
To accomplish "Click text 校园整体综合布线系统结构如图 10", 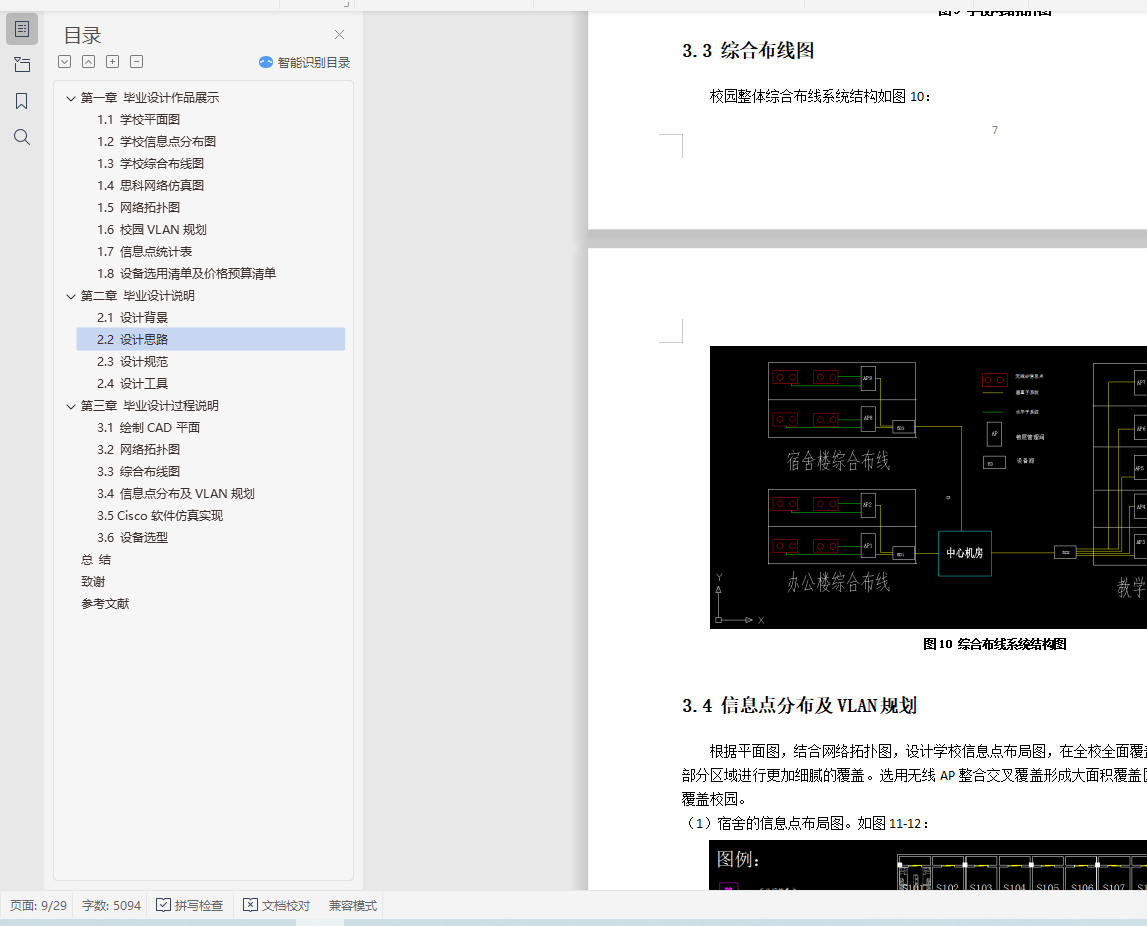I will click(819, 97).
